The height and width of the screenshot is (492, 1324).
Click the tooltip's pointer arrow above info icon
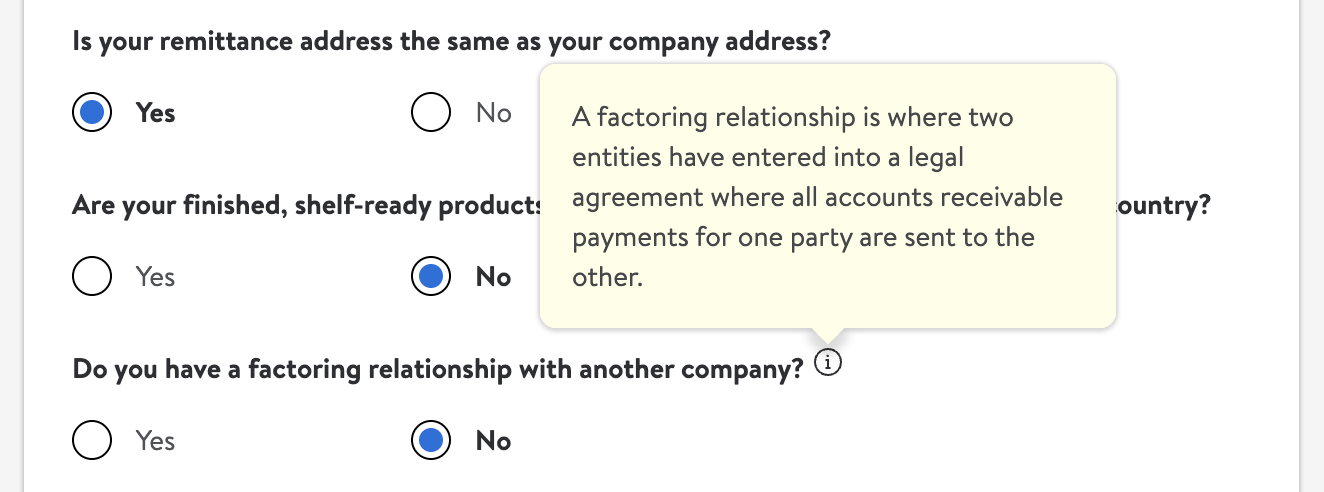click(828, 337)
